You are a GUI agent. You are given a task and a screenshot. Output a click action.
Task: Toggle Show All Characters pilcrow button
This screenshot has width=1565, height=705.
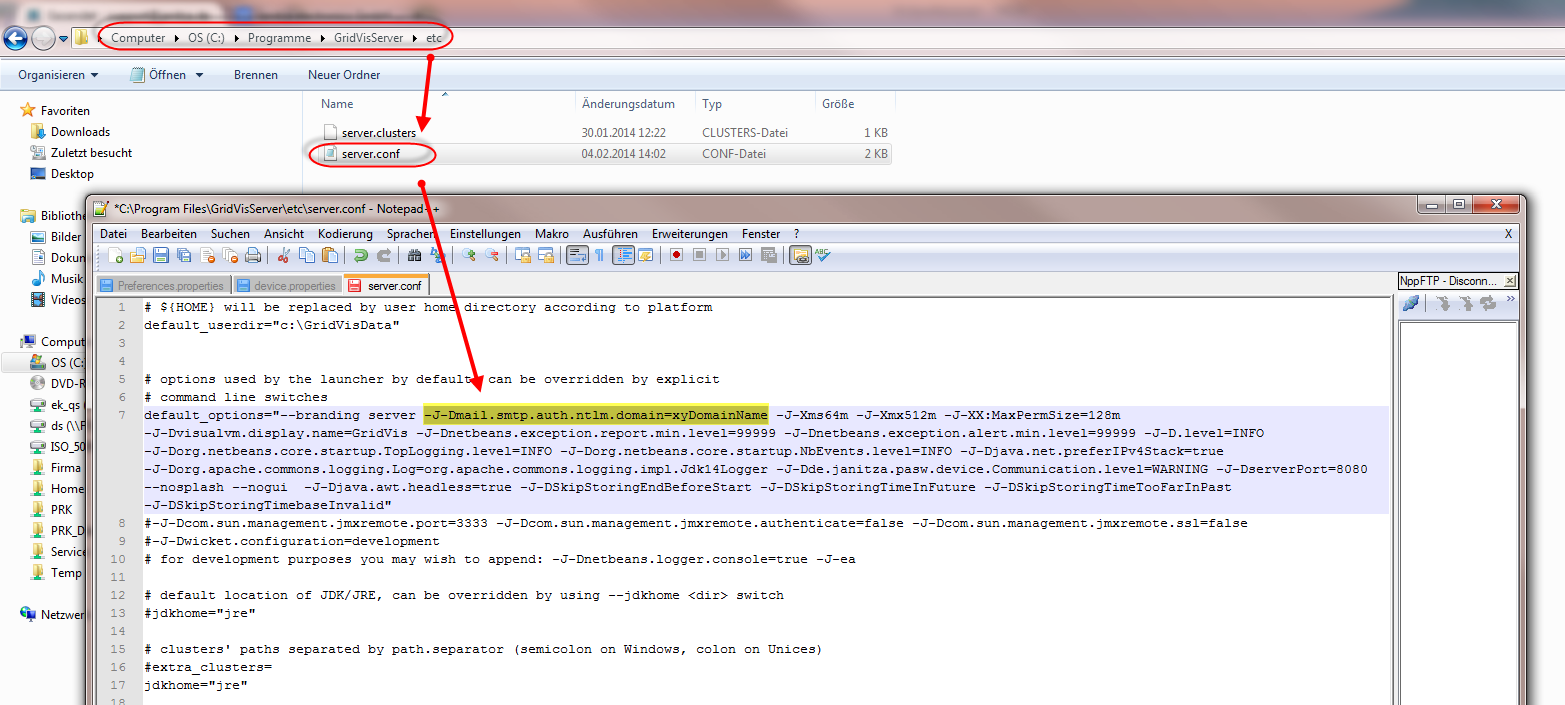(x=600, y=256)
